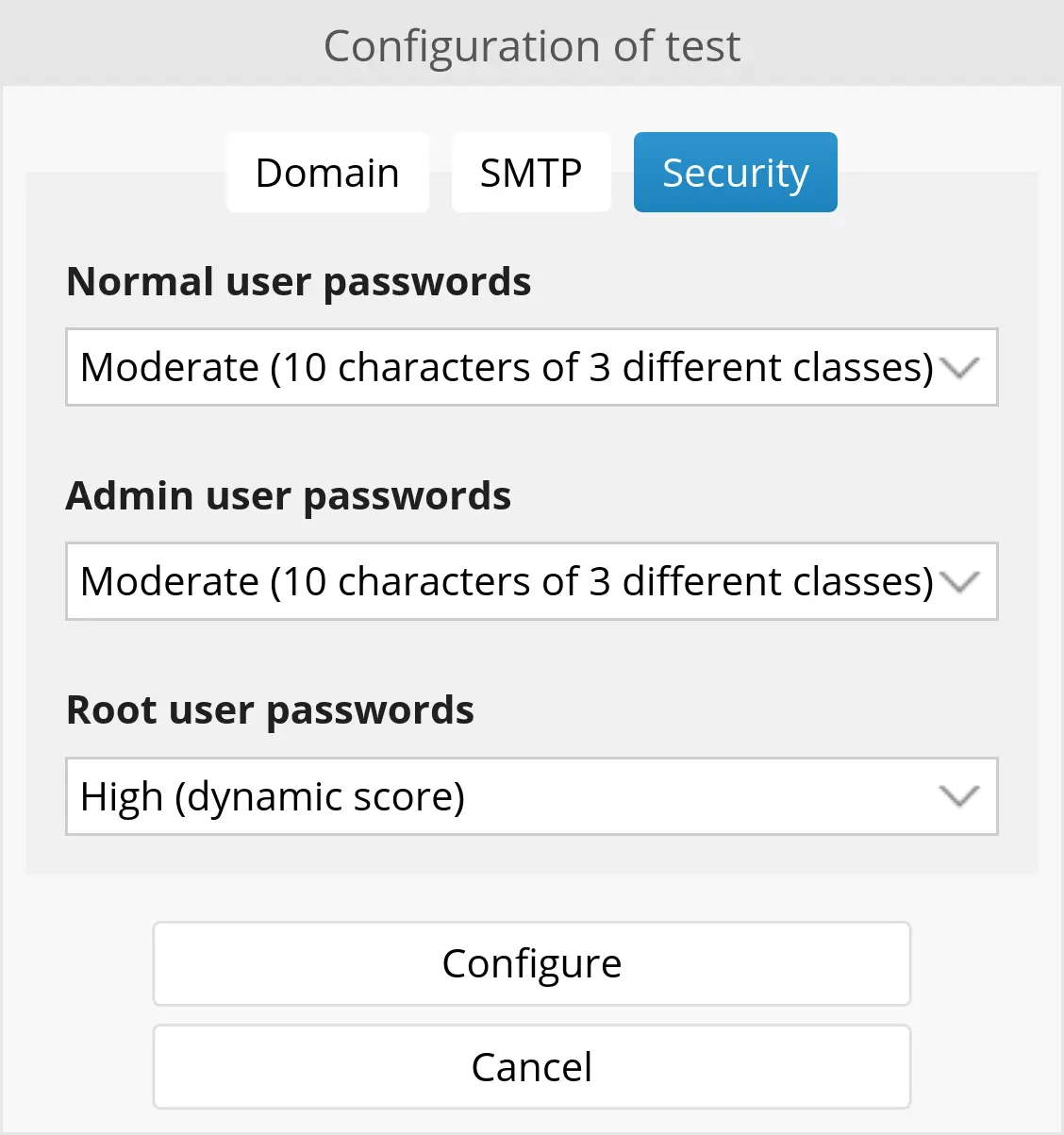The width and height of the screenshot is (1064, 1135).
Task: Click the 'Configuration of test' dialog title
Action: (x=532, y=45)
